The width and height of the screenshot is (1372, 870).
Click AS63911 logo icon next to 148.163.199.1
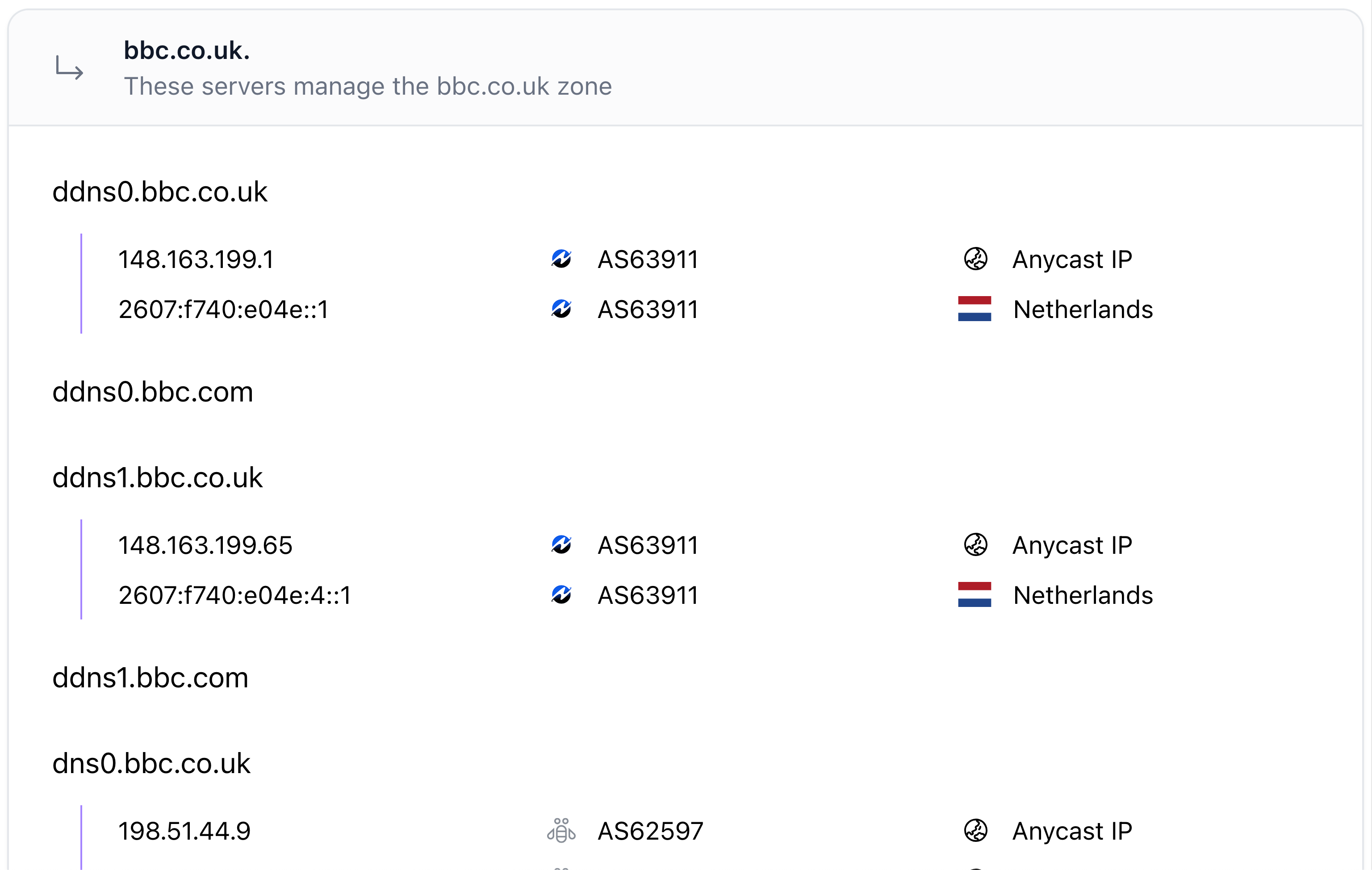561,259
